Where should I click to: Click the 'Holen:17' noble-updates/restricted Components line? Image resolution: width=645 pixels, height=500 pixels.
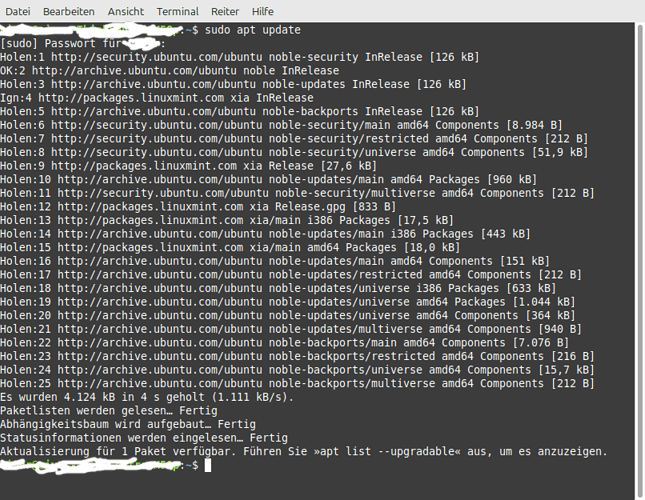(291, 274)
